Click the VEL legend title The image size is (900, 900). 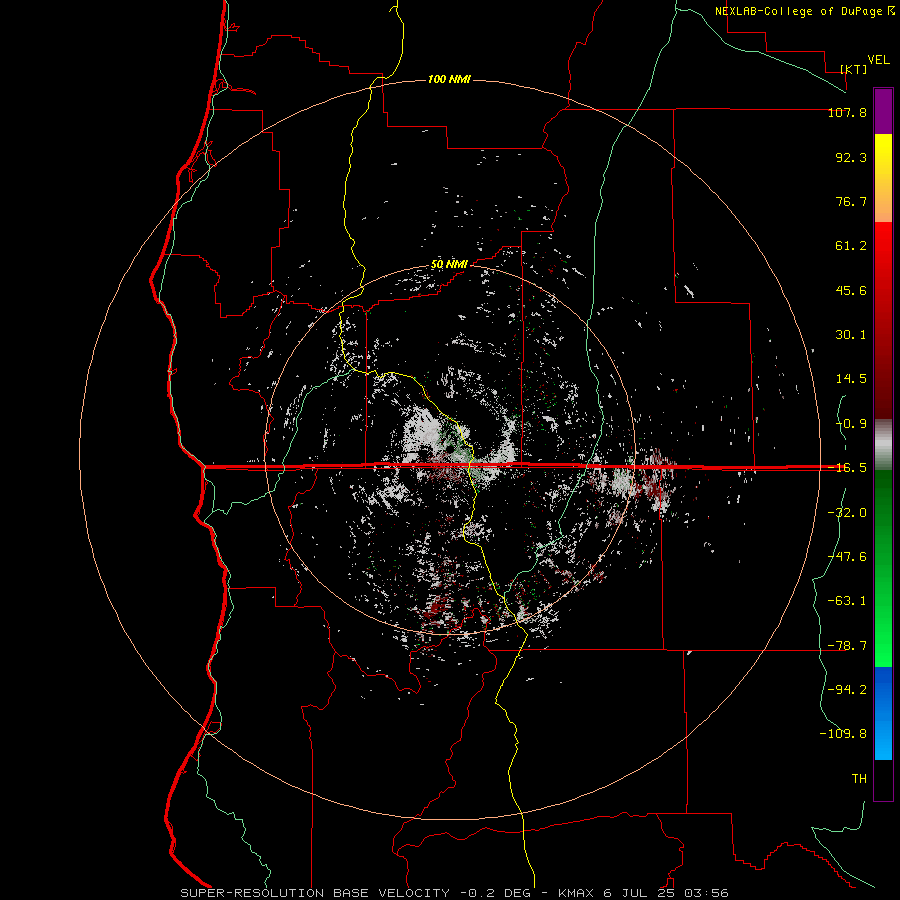878,60
